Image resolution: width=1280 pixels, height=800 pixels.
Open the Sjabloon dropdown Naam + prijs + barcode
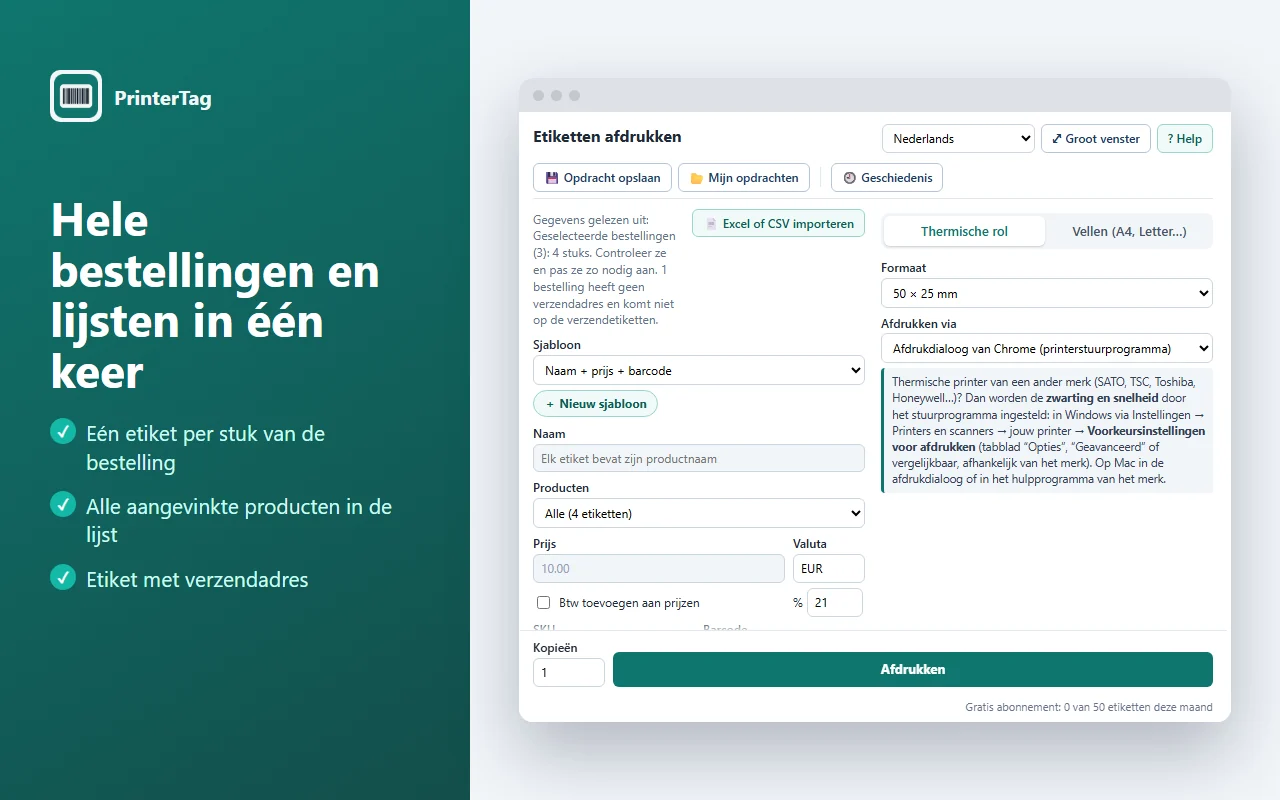[699, 371]
